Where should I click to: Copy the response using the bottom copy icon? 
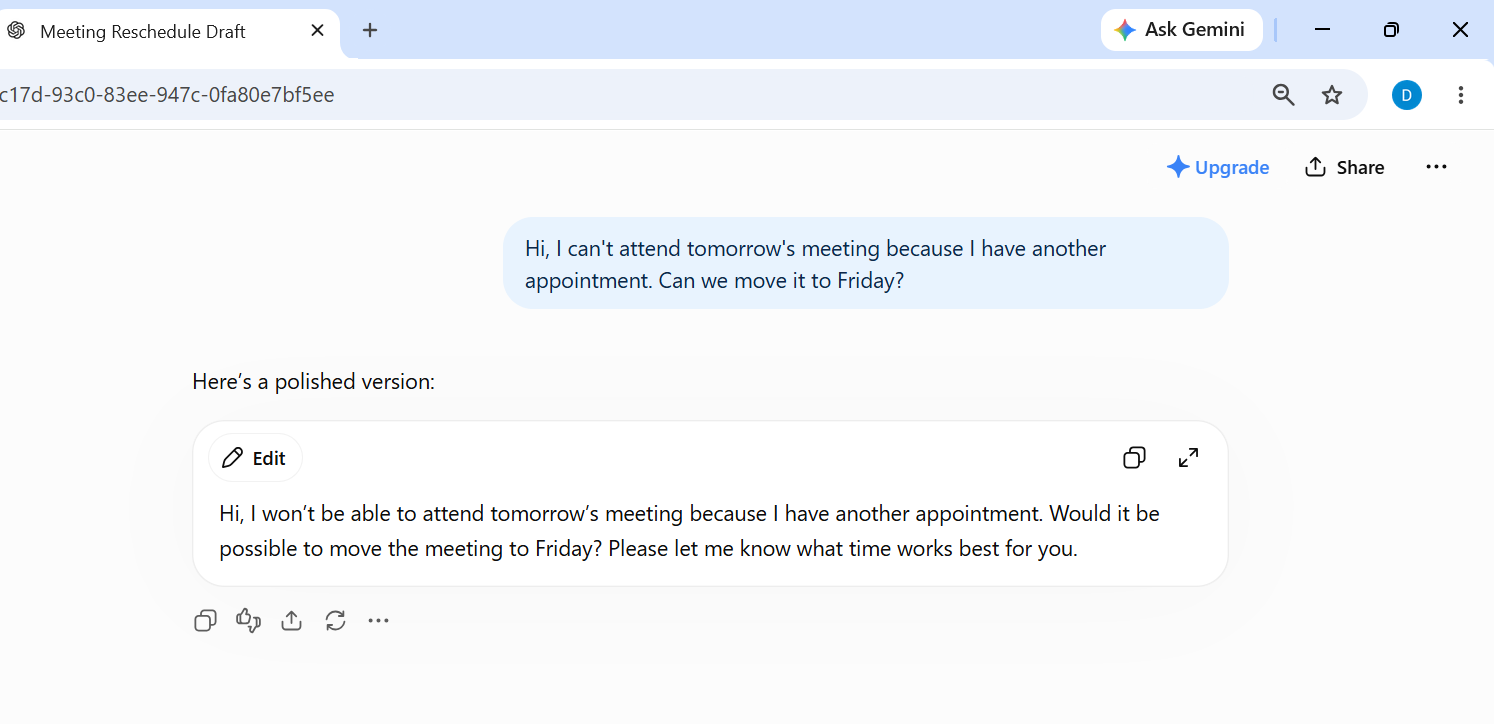tap(205, 621)
